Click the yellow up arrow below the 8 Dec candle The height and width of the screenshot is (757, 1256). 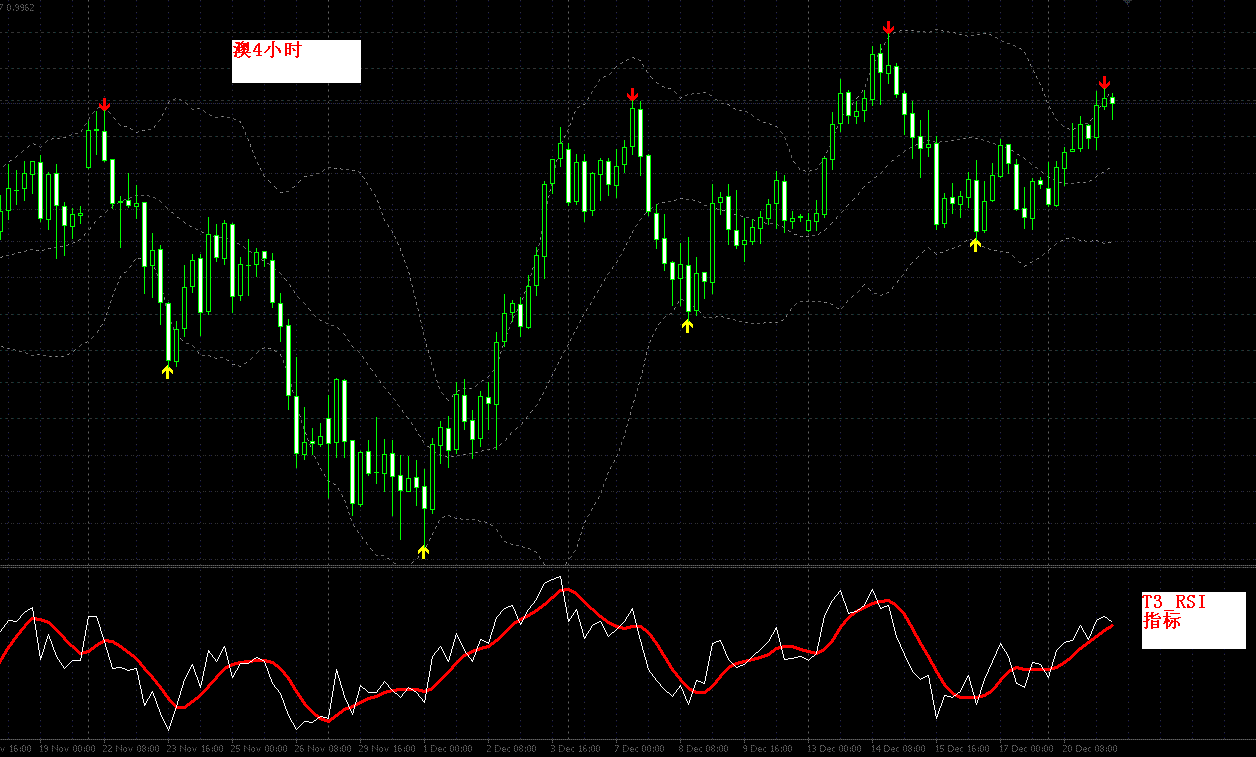[x=687, y=323]
